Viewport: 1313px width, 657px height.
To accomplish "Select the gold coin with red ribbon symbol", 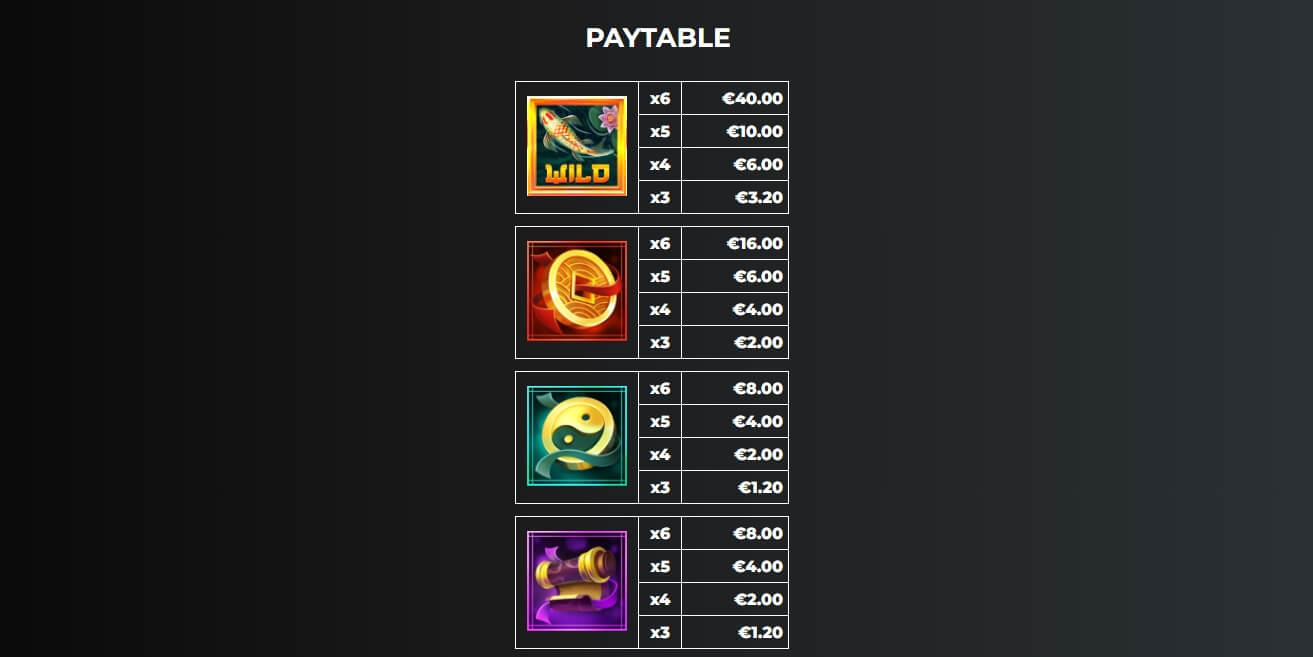I will point(577,291).
